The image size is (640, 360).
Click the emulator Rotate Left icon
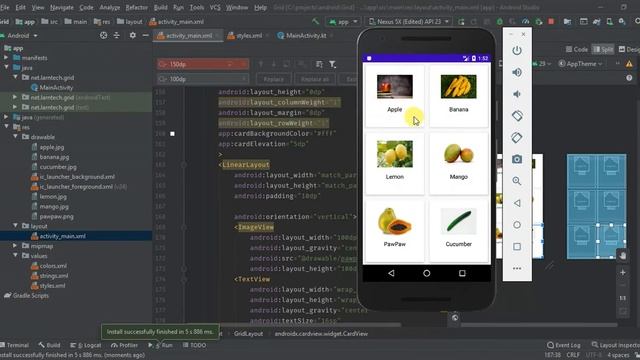tap(517, 116)
